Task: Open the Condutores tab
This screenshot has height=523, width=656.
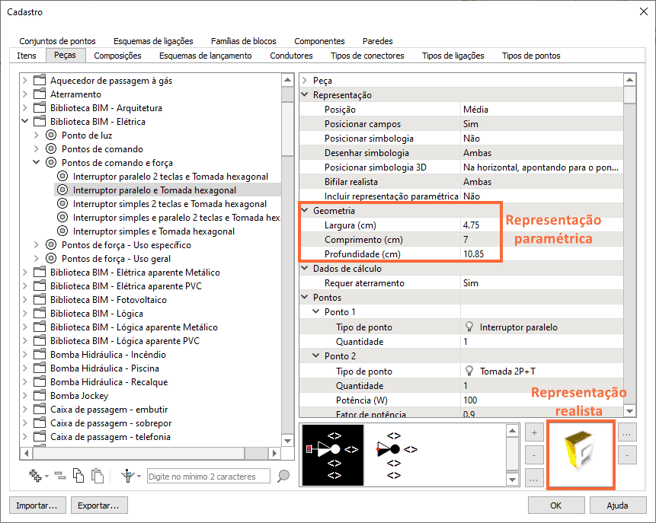Action: point(291,56)
